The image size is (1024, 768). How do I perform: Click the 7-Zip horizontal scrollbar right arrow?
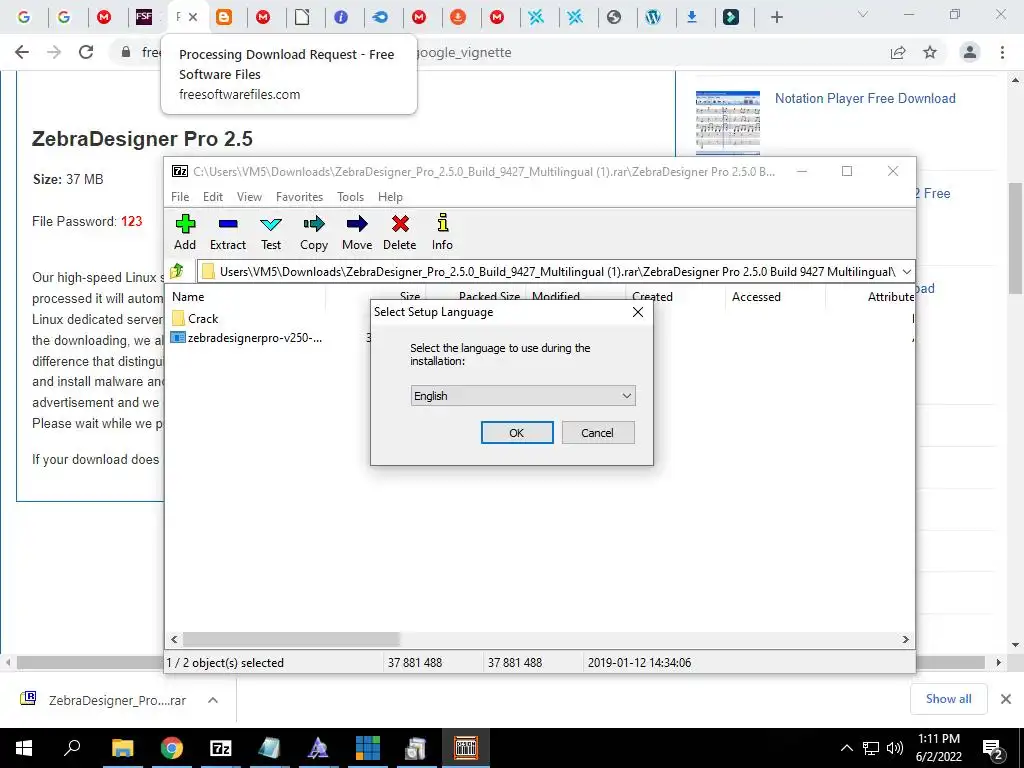pos(906,639)
